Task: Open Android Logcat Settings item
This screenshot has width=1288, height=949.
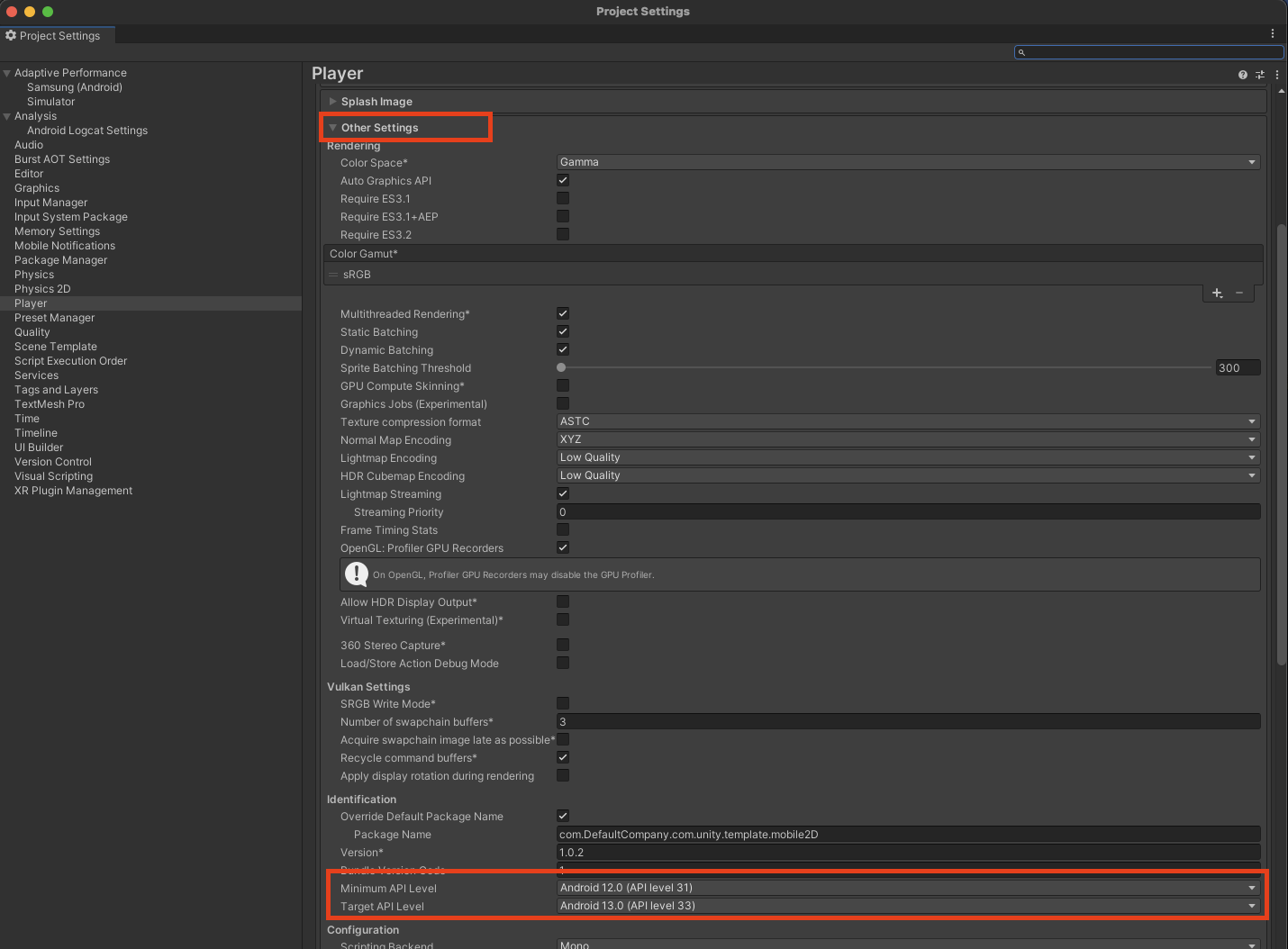Action: pyautogui.click(x=87, y=131)
